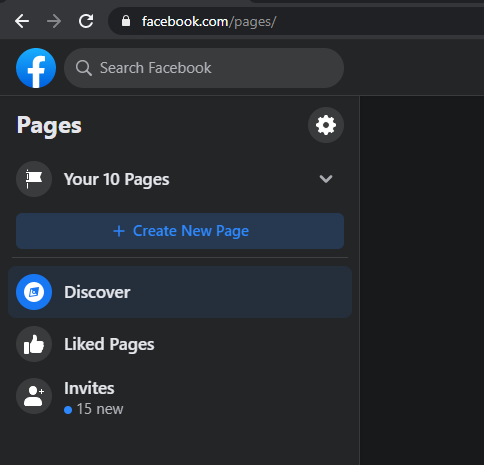Click the search magnifier icon
Viewport: 484px width, 465px height.
point(83,68)
